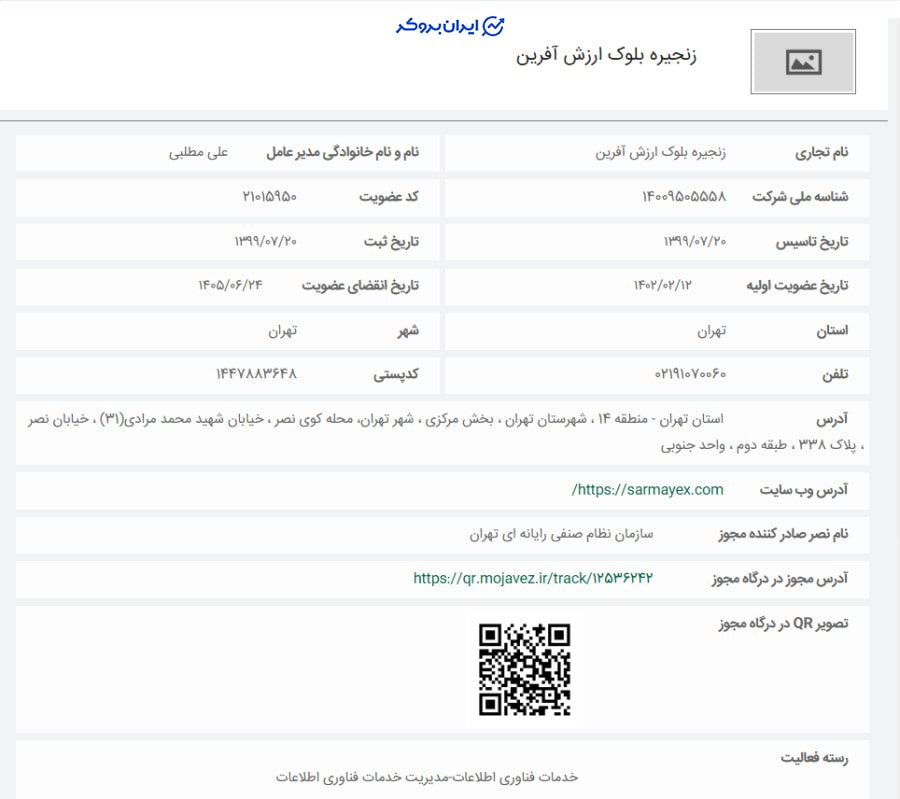Select postal code ۱۴۴۷۸۸۳۶۴۸

point(256,374)
